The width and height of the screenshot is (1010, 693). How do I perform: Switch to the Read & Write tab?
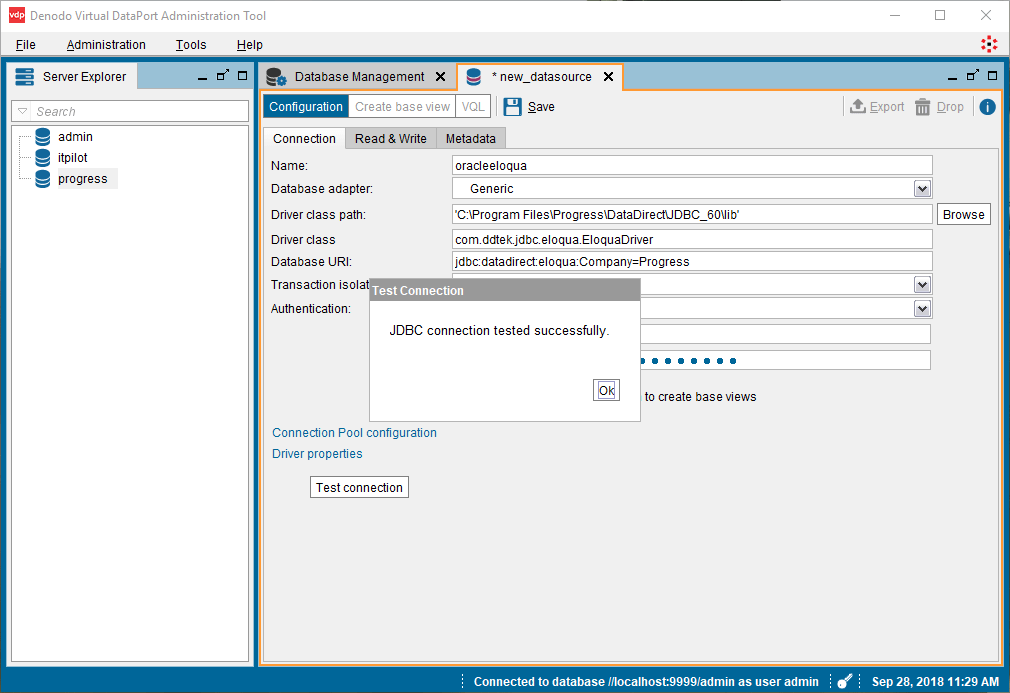coord(390,139)
